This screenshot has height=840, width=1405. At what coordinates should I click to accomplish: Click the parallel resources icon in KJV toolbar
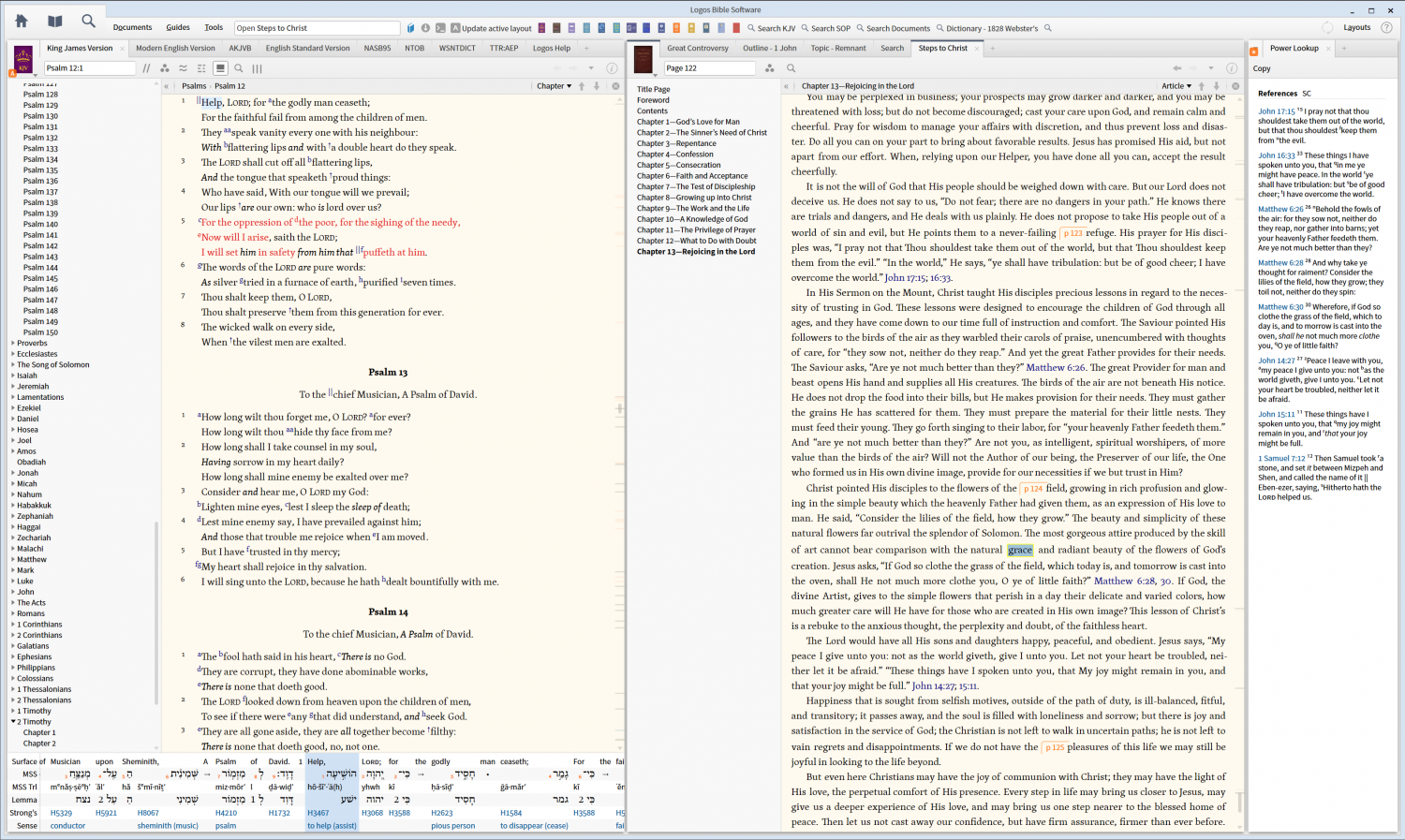[x=145, y=68]
